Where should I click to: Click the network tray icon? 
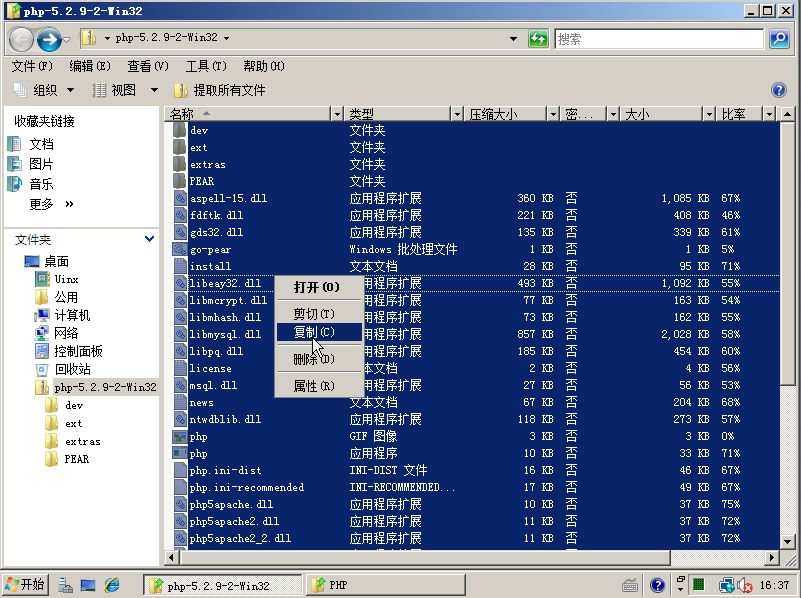726,585
